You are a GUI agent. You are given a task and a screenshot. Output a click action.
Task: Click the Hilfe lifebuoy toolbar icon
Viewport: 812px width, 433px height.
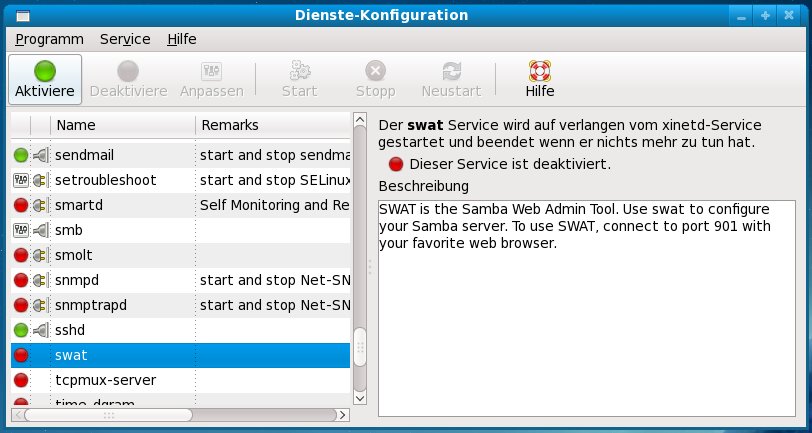[539, 79]
